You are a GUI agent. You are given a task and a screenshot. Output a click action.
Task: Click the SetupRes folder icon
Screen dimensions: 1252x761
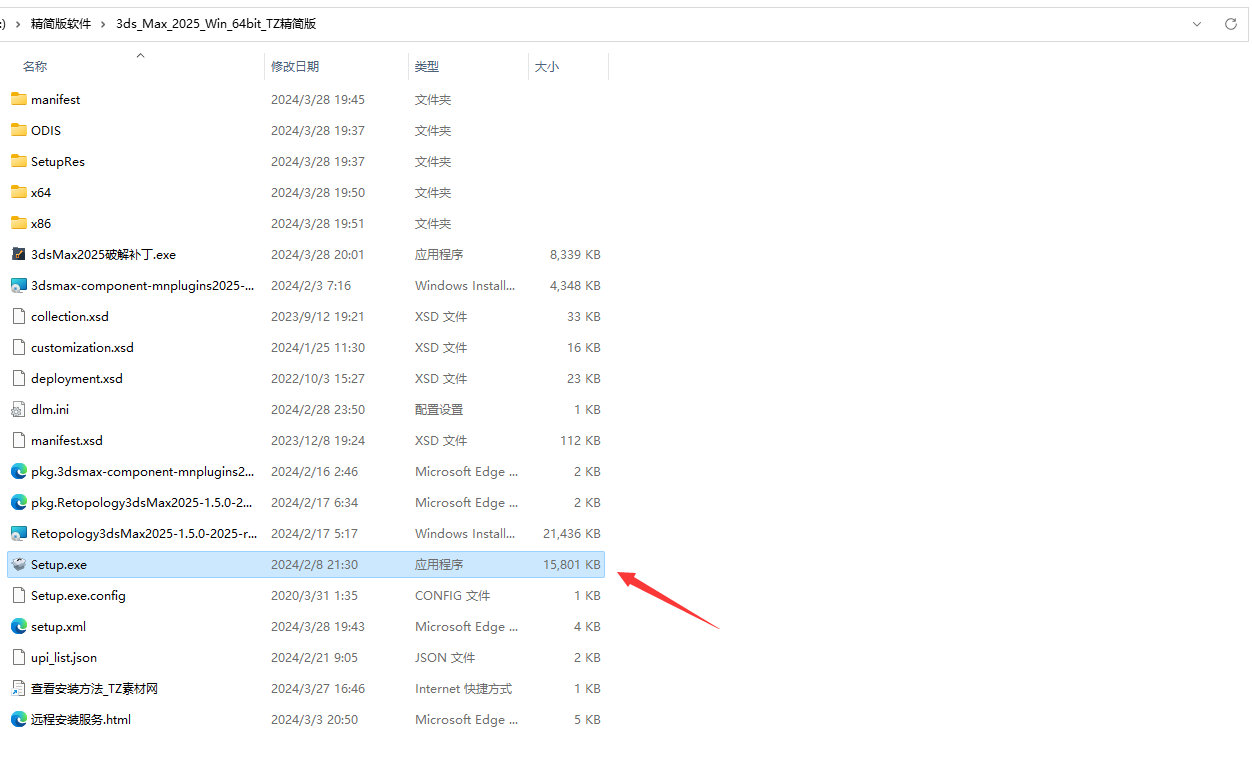pyautogui.click(x=18, y=161)
